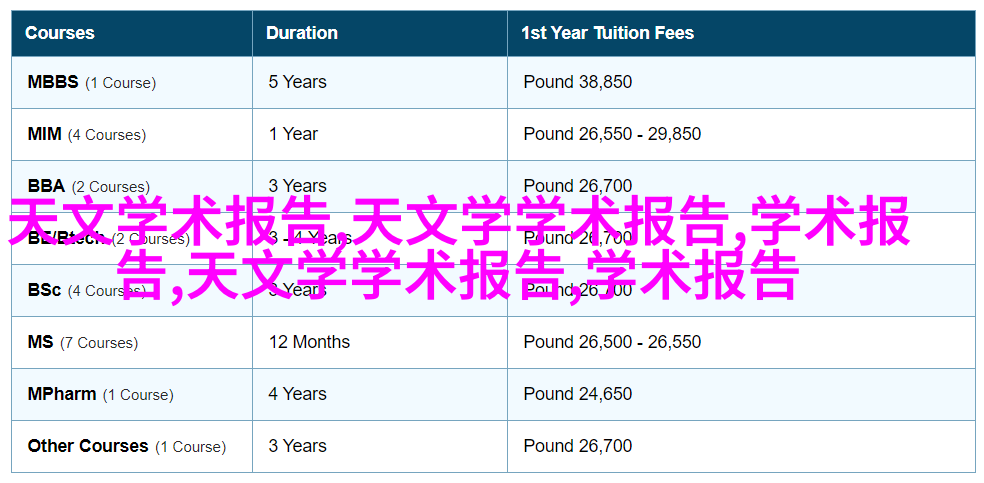
Task: Open the MS (7 Courses) entry
Action: coord(132,342)
